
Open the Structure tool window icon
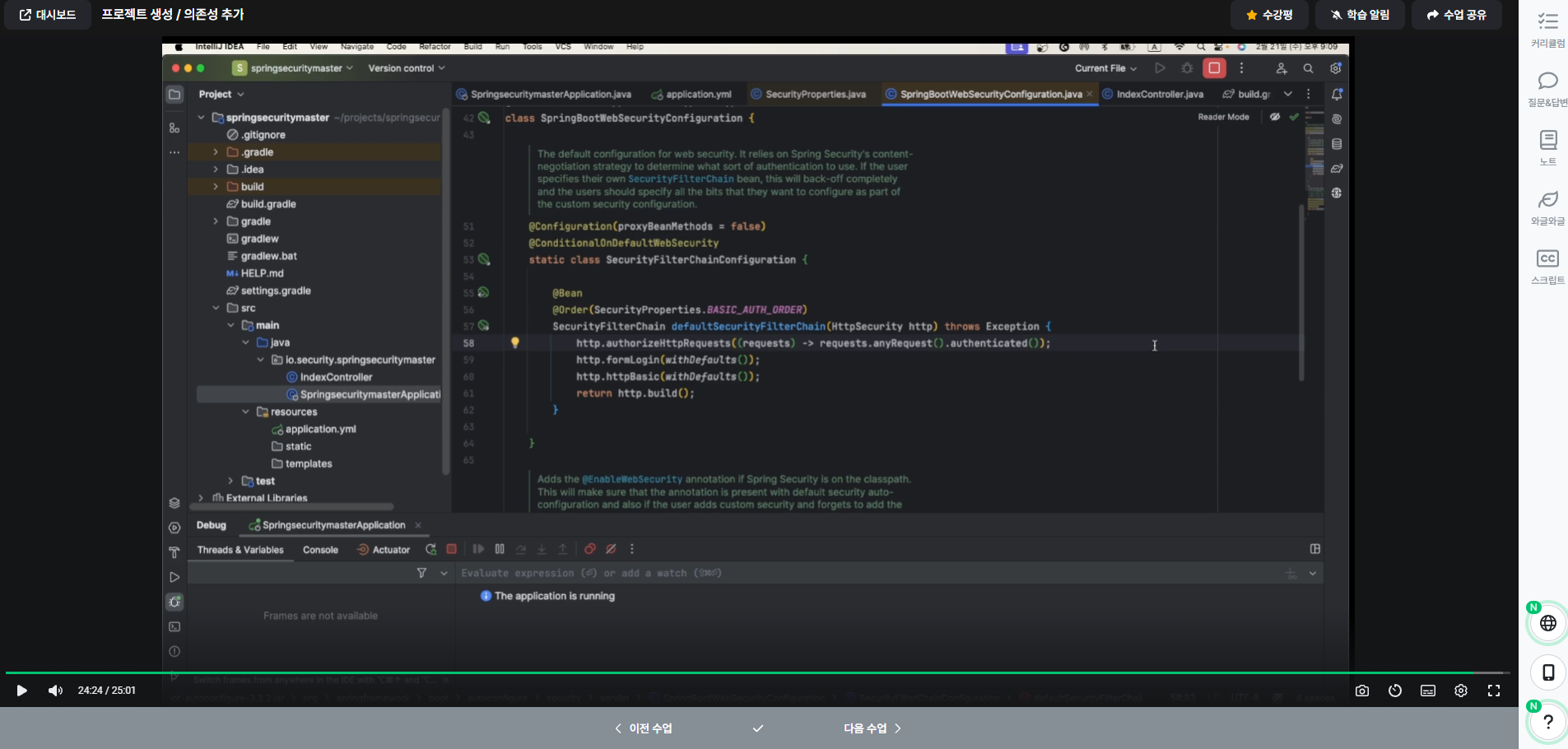pyautogui.click(x=174, y=128)
